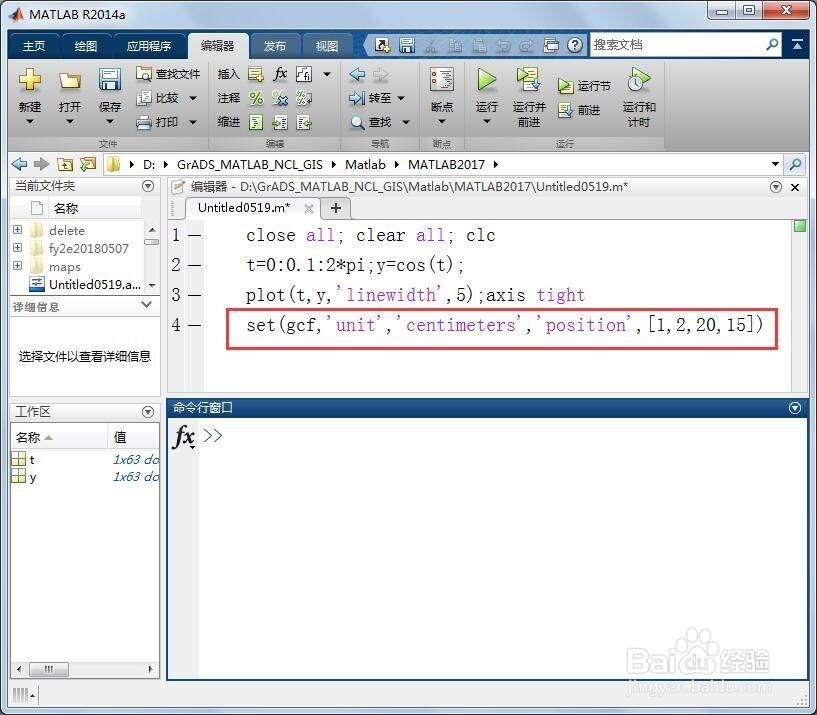The height and width of the screenshot is (715, 817).
Task: Click the Compare files icon
Action: (144, 98)
